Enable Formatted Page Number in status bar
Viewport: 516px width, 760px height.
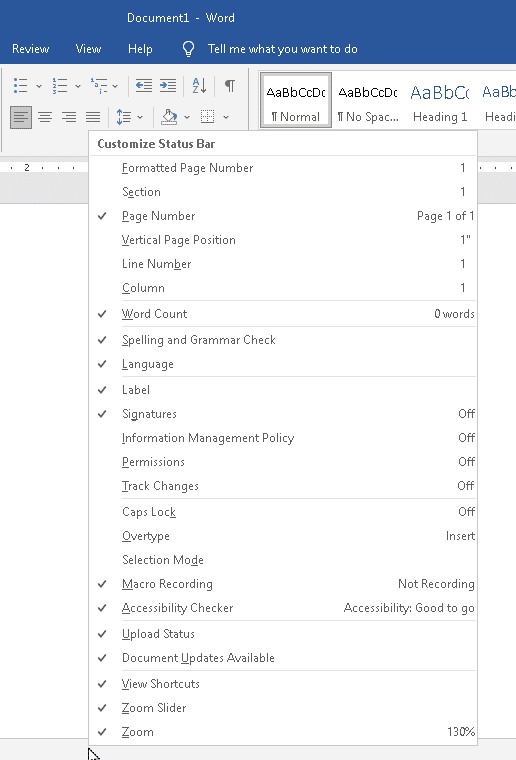[x=283, y=168]
